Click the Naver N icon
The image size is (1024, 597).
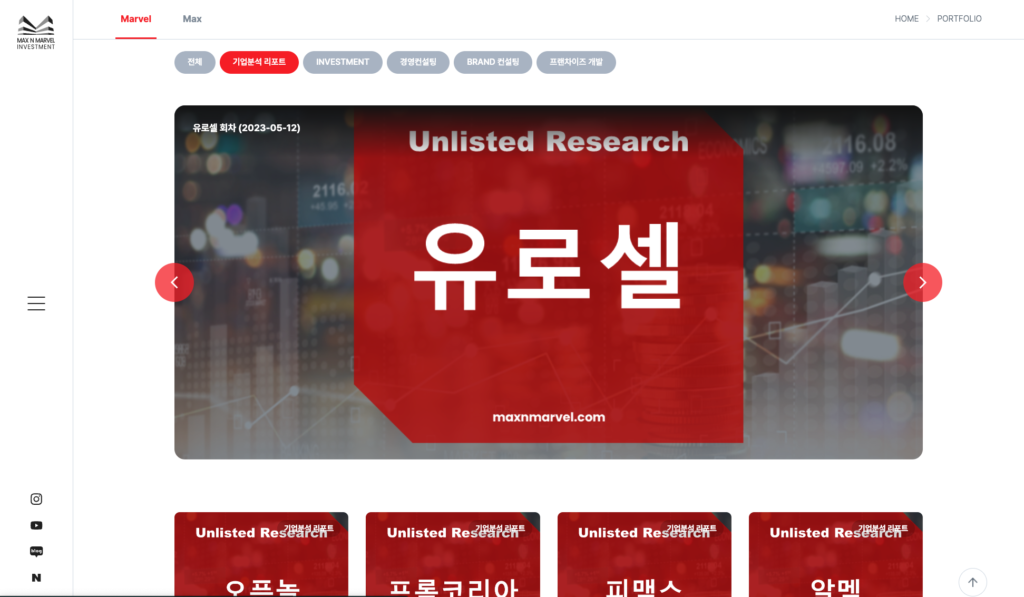(x=36, y=577)
